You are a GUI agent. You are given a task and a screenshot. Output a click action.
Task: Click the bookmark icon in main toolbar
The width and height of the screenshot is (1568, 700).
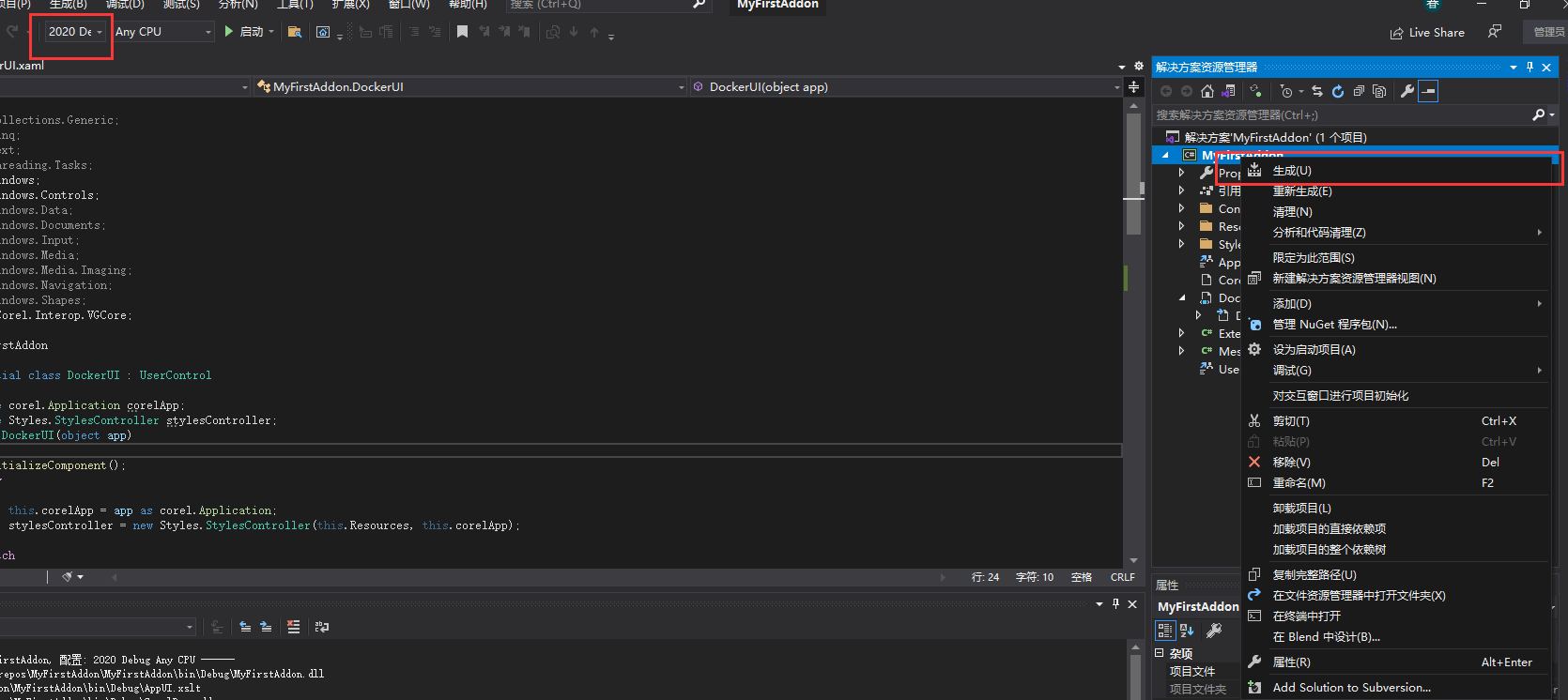(x=462, y=32)
